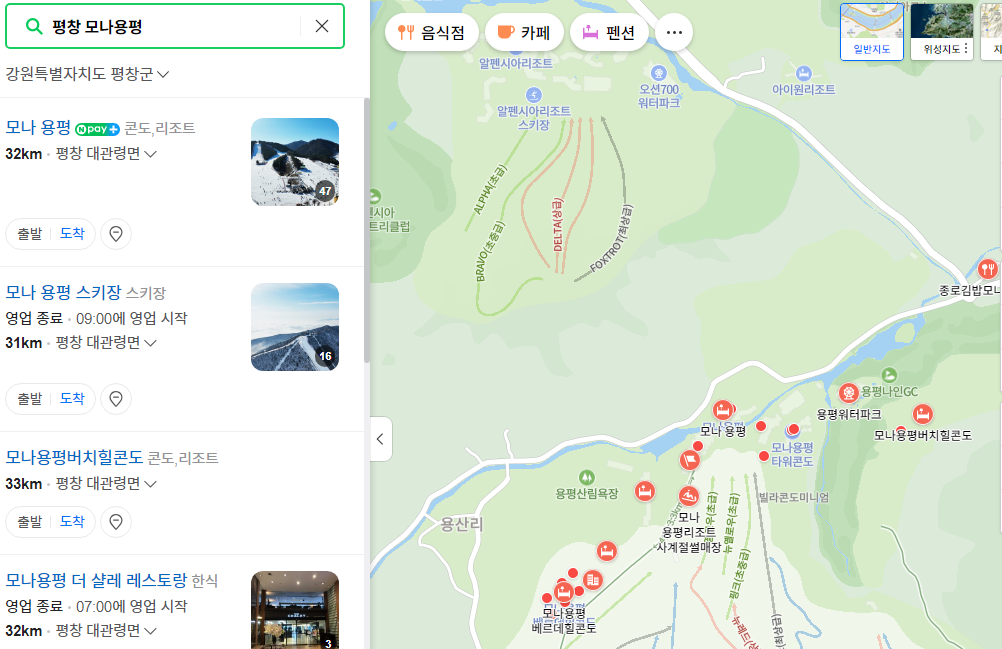Grab the results list scrollbar
Viewport: 1002px width, 649px height.
click(x=367, y=230)
